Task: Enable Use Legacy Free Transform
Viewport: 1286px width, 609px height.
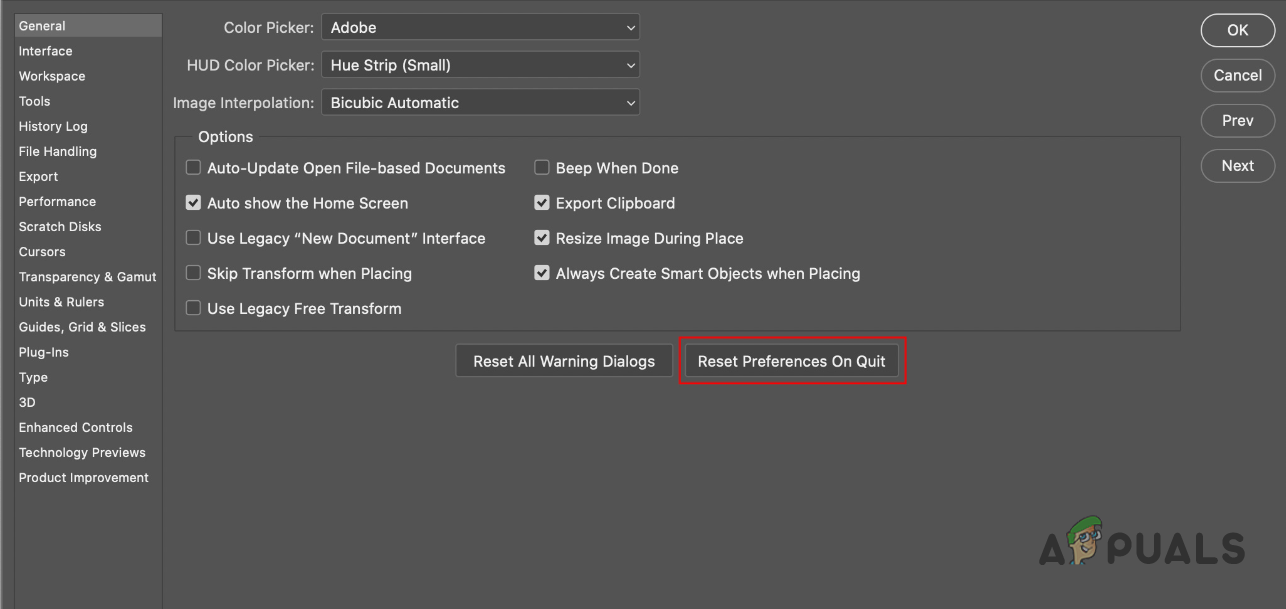Action: [193, 308]
